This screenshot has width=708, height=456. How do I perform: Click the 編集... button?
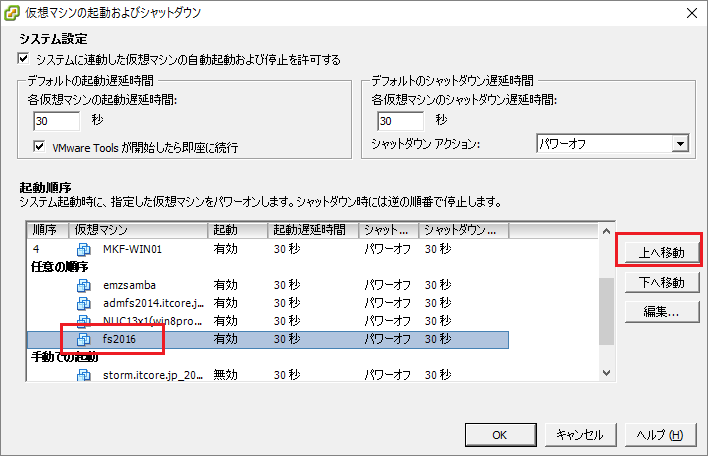click(662, 312)
